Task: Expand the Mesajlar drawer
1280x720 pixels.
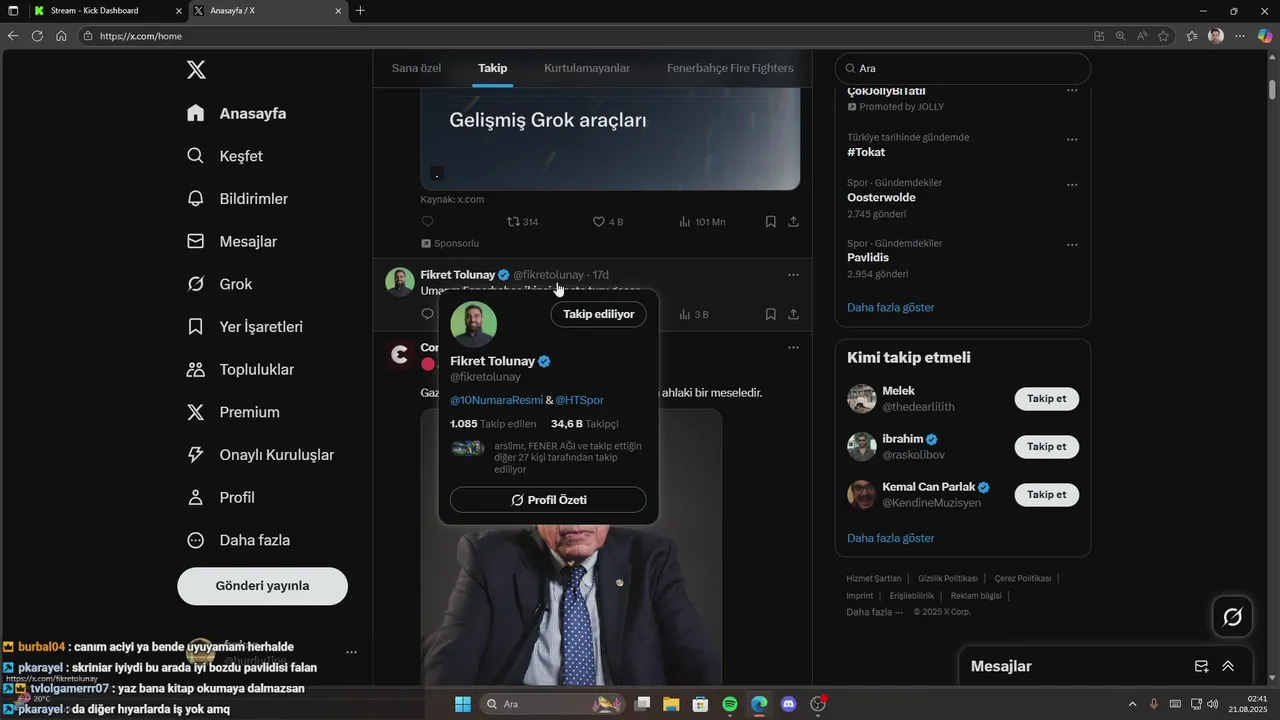Action: coord(1228,666)
